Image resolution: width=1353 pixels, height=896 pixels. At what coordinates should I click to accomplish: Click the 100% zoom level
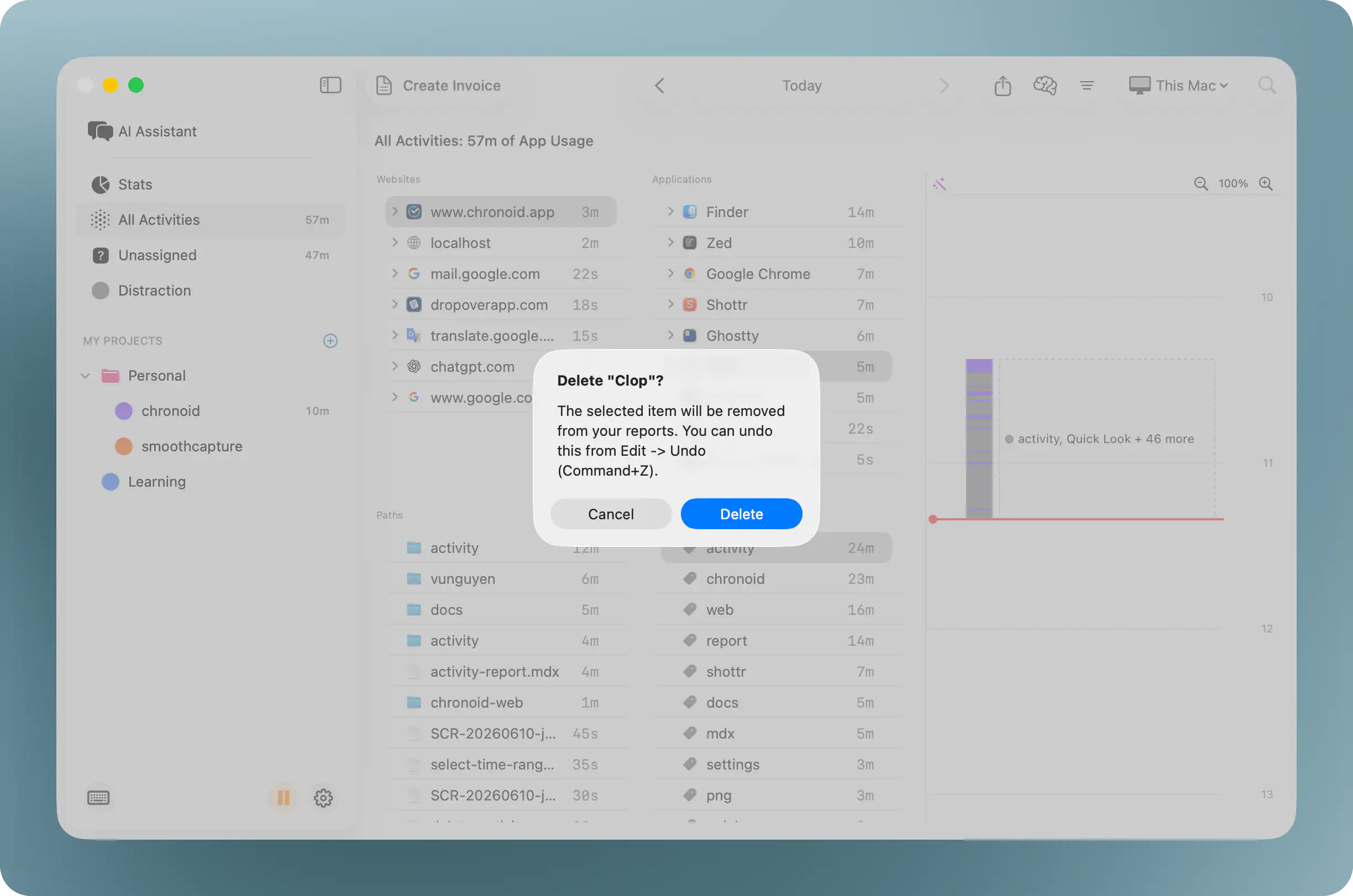(1233, 184)
